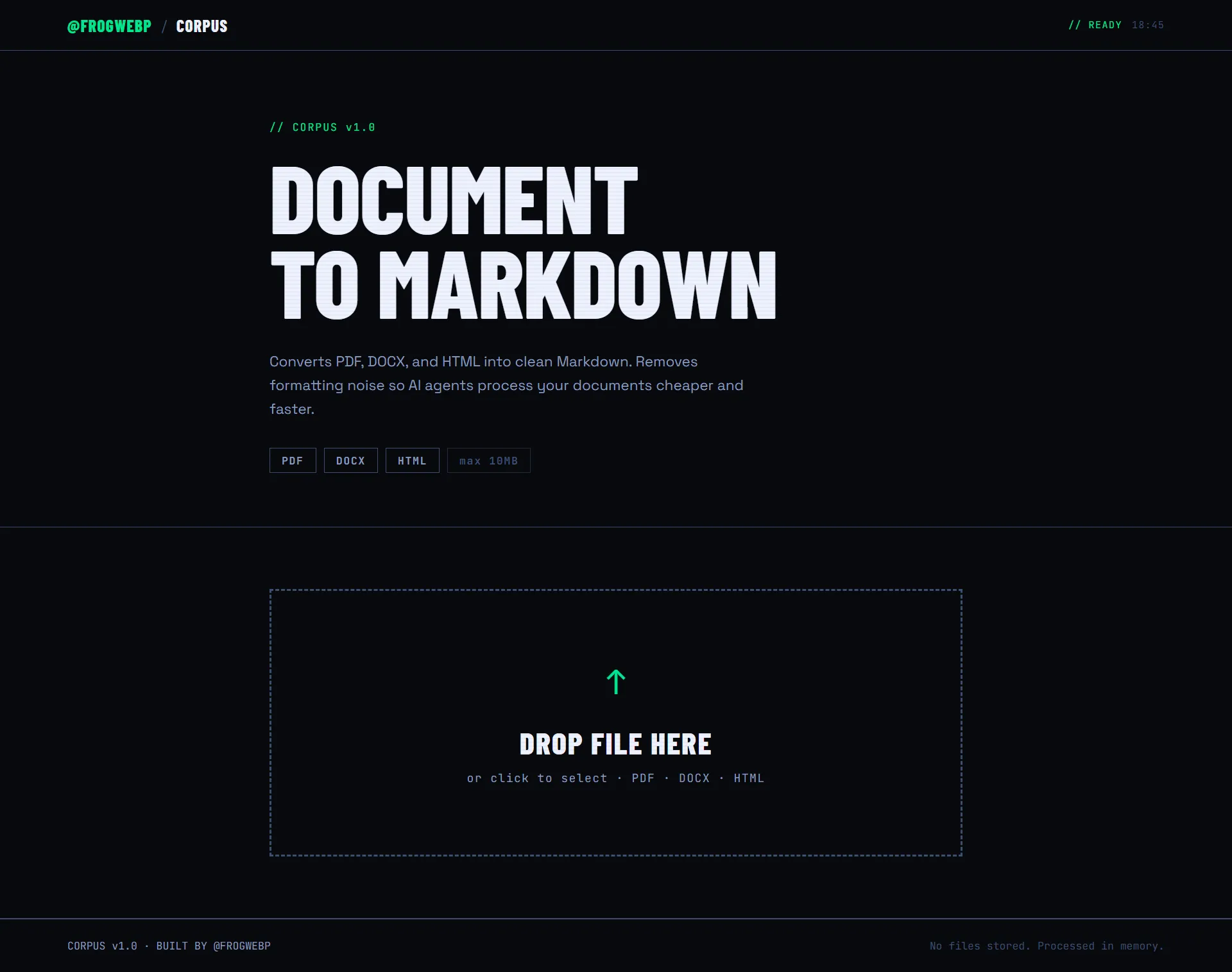
Task: Click the // CORPUS v1.0 version label
Action: point(322,127)
